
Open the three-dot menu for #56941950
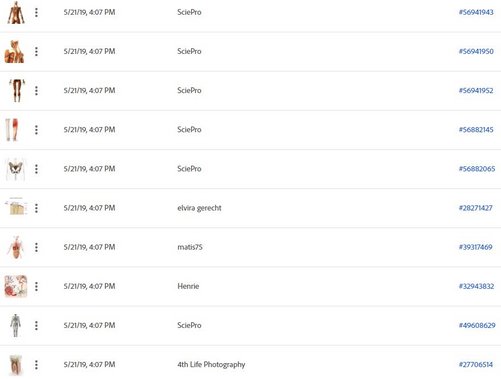pyautogui.click(x=36, y=52)
